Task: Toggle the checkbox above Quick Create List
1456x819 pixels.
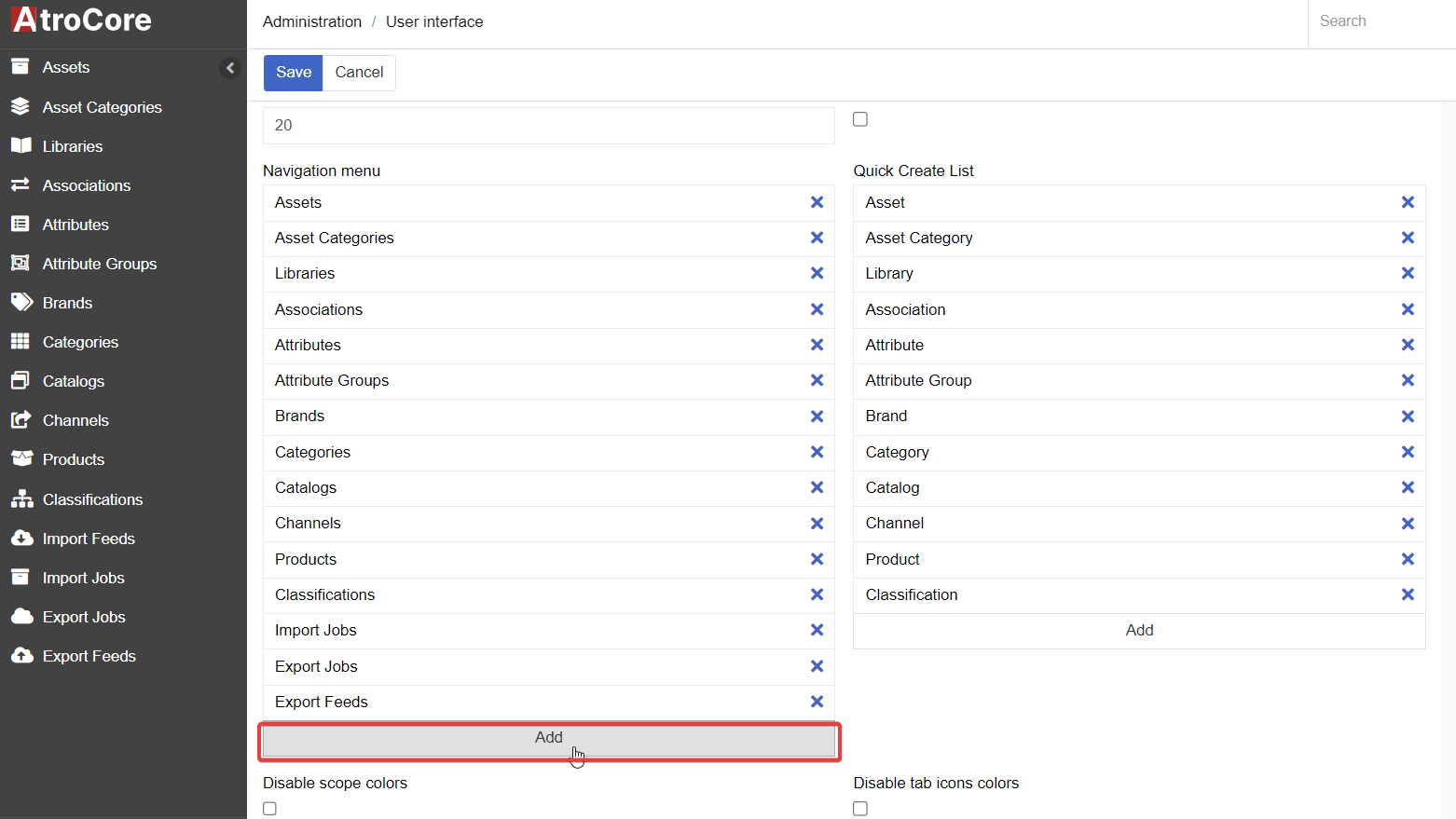Action: pos(860,119)
